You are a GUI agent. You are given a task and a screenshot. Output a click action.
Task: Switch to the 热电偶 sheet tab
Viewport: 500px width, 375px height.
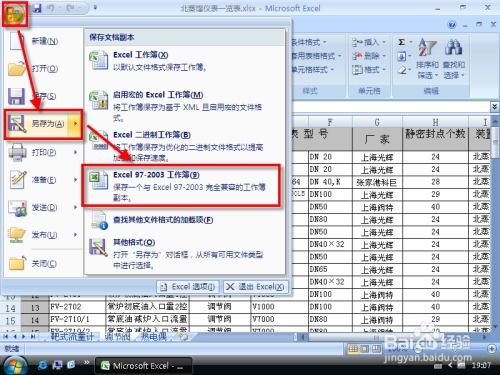tap(153, 337)
